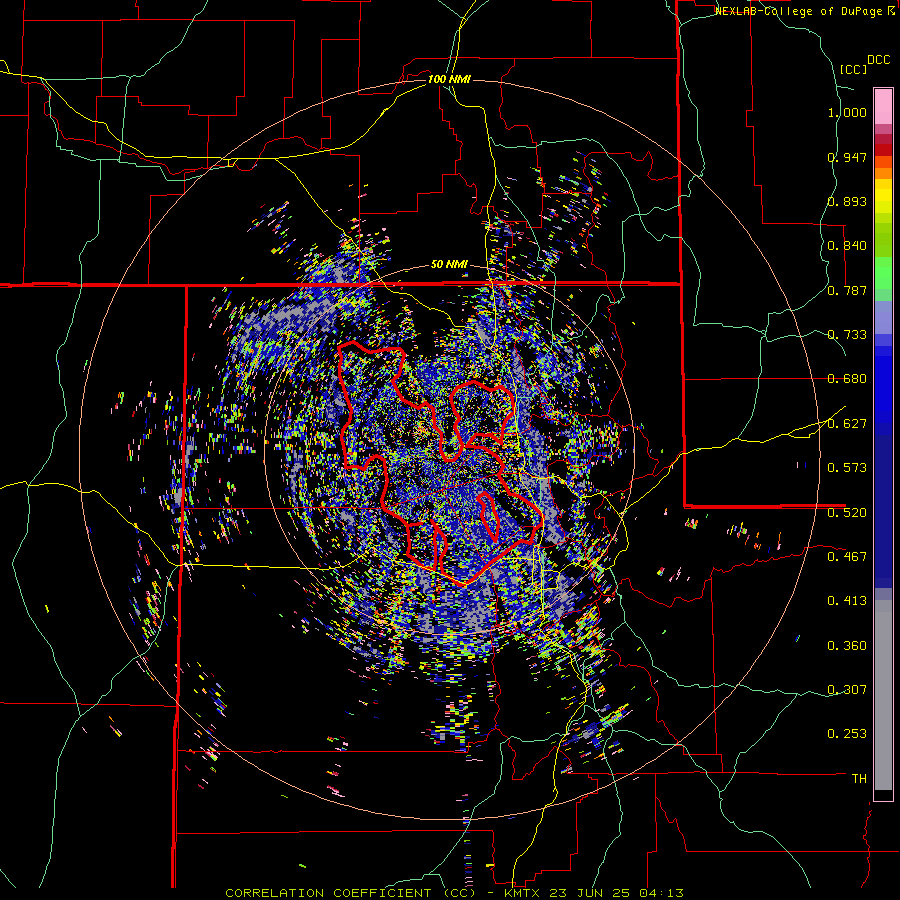Pick the orange segment of color bar

coord(883,173)
